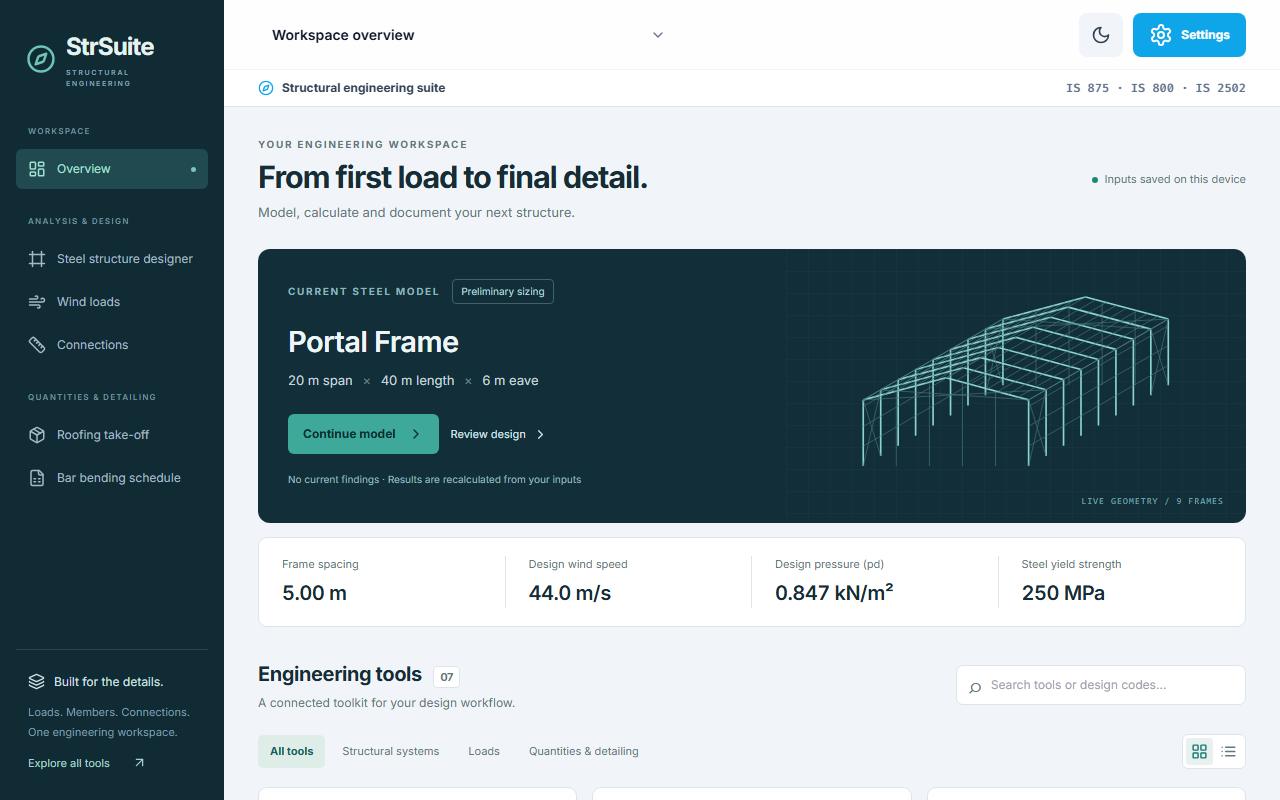The width and height of the screenshot is (1280, 800).
Task: Click the arrow icon next to Explore all tools
Action: pyautogui.click(x=139, y=763)
